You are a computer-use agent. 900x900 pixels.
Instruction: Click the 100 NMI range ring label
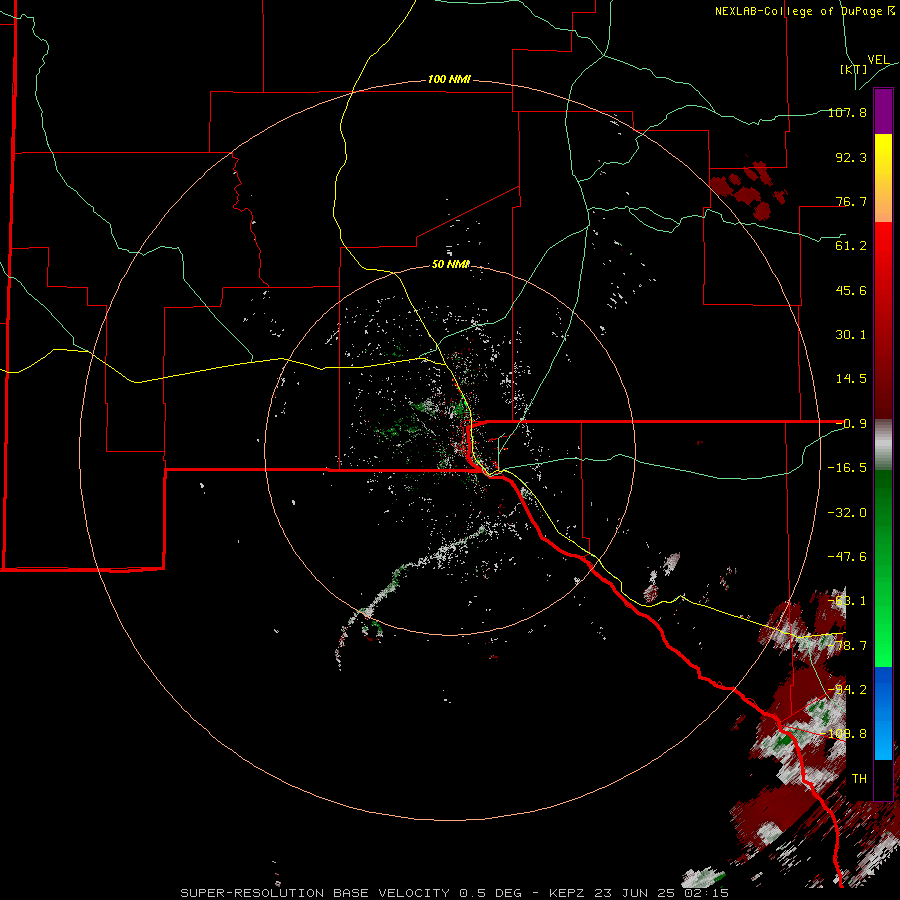(449, 79)
